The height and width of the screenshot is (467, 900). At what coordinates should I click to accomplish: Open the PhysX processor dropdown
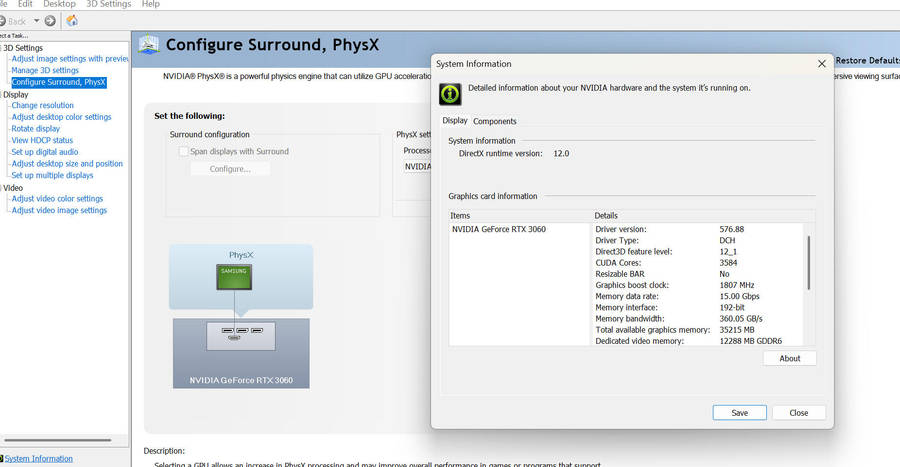click(417, 167)
